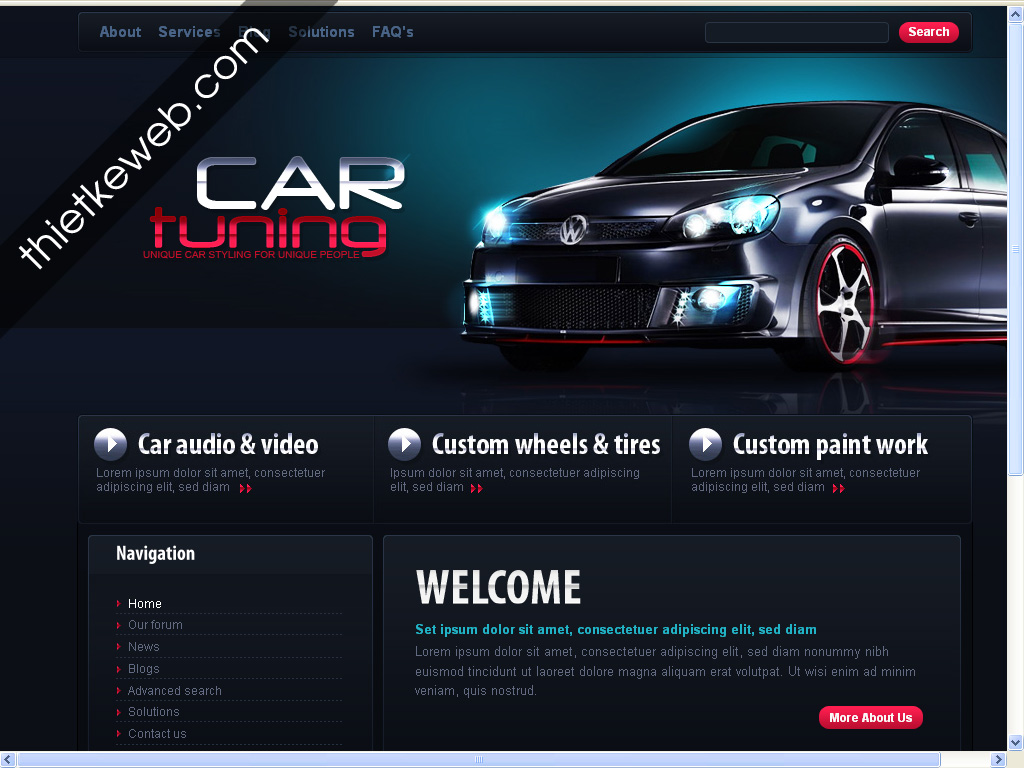Click red double arrow under Car audio & video
Image resolution: width=1024 pixels, height=768 pixels.
246,488
